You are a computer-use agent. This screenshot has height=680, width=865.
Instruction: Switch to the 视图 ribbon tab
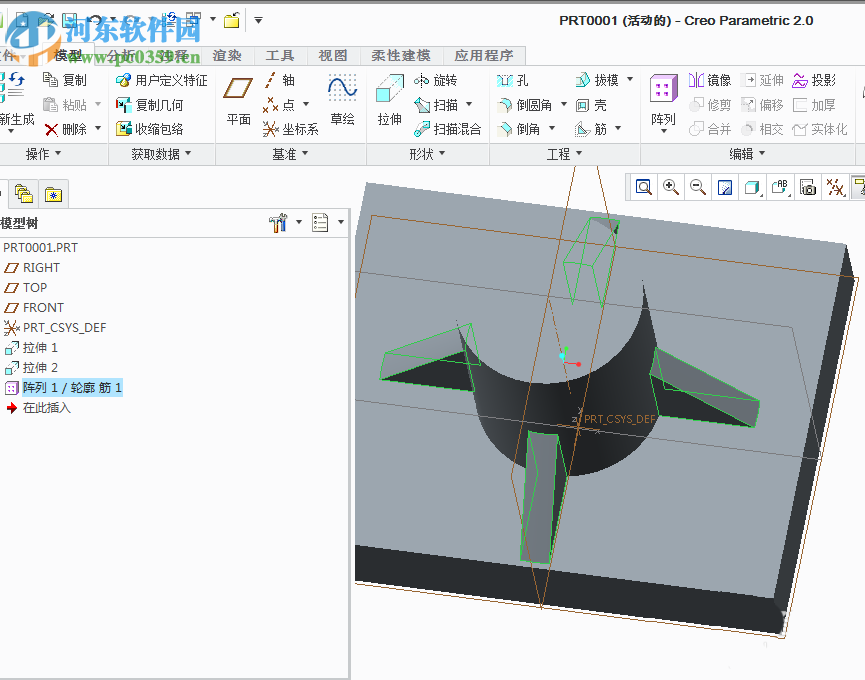click(333, 56)
